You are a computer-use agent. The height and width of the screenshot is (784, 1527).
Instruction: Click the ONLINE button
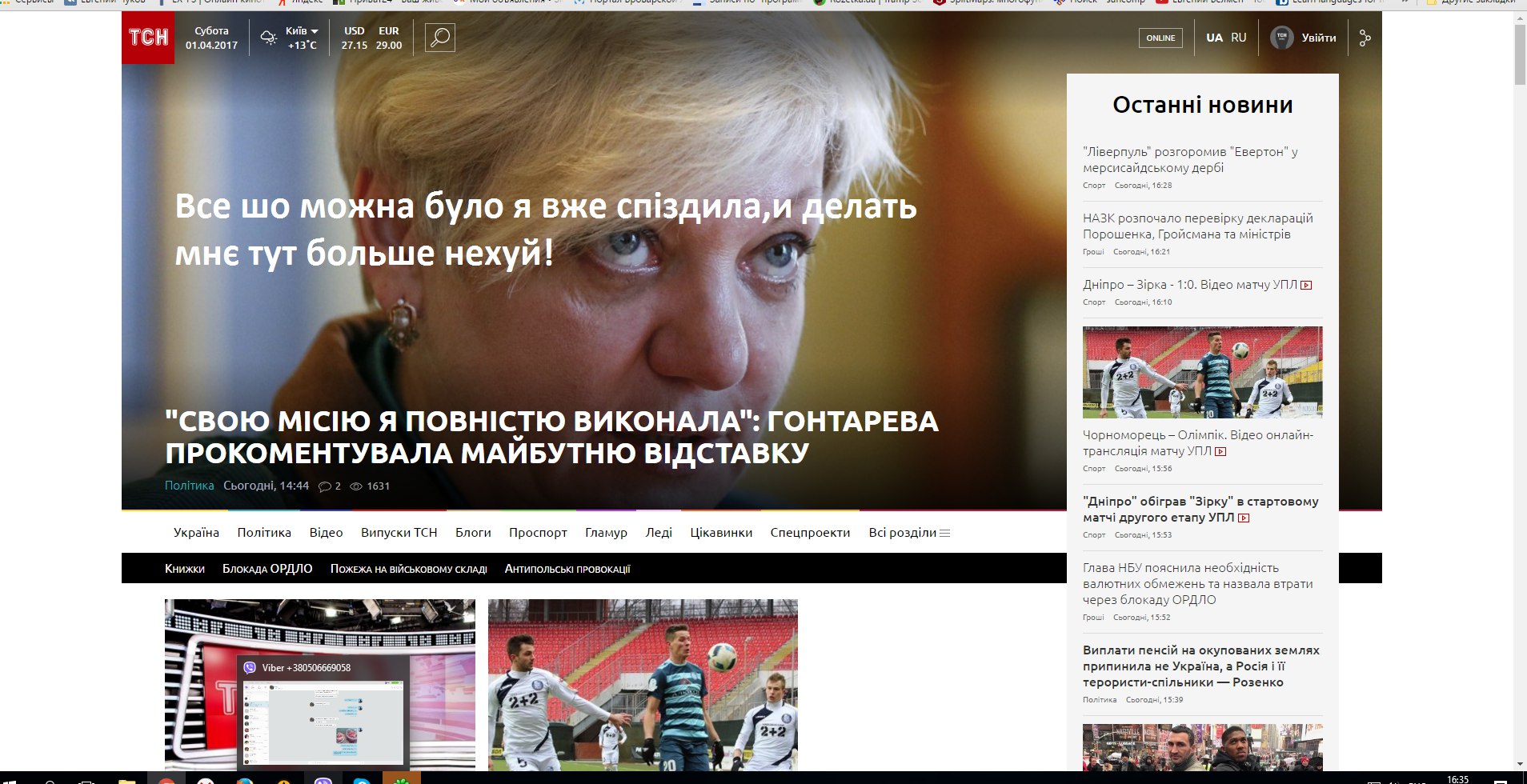1160,38
